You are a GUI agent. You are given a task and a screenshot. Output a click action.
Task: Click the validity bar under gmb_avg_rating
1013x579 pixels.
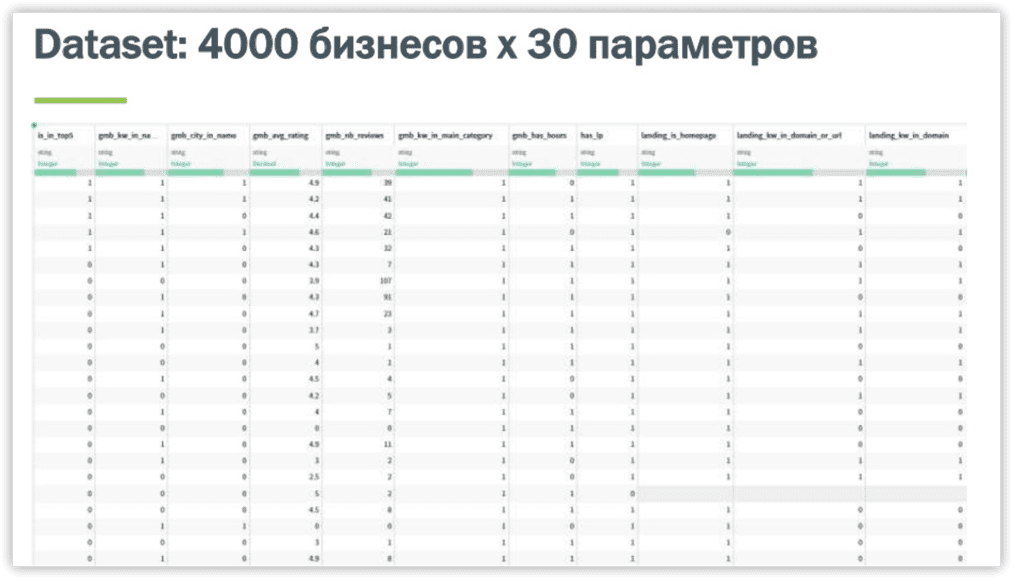click(x=285, y=173)
